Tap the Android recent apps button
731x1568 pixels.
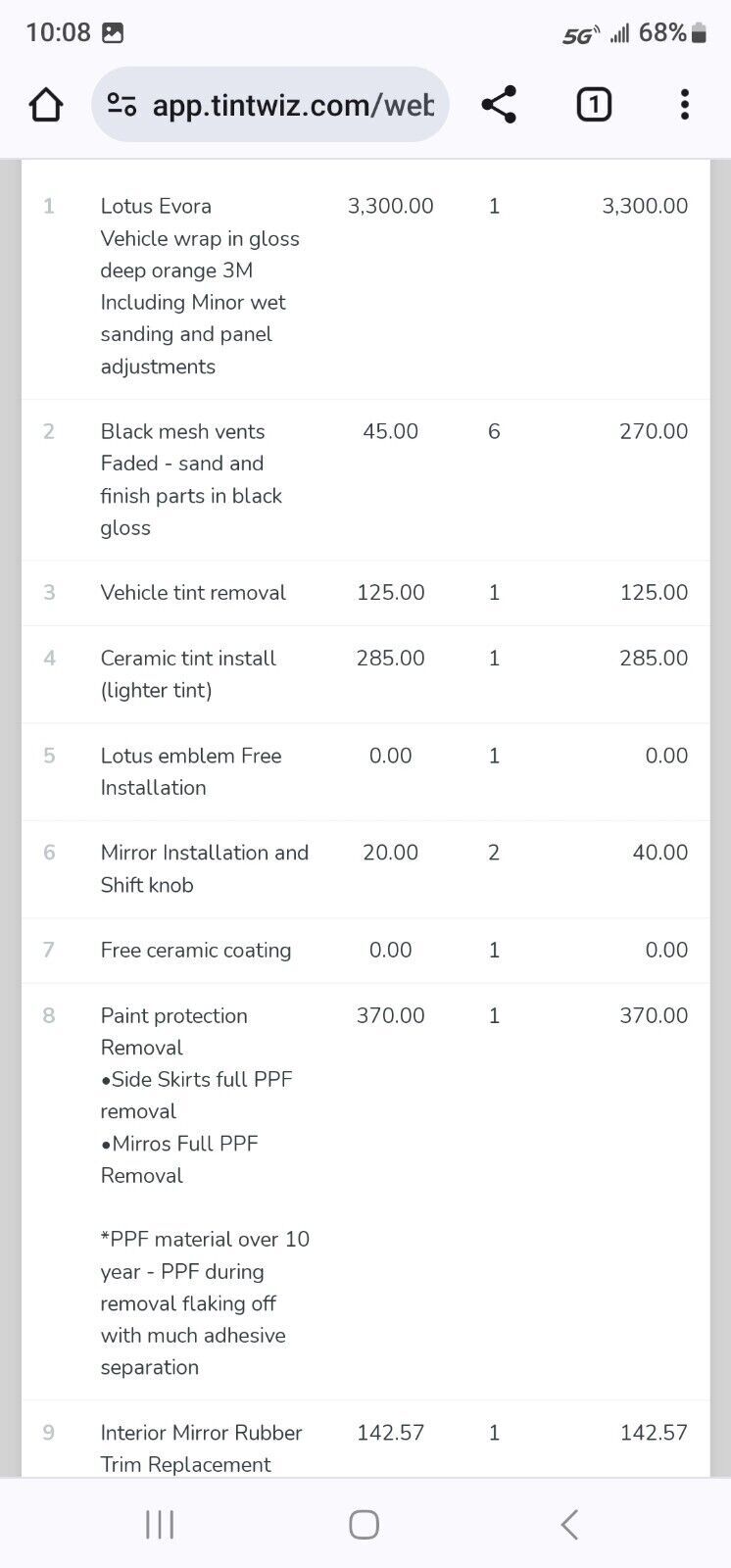point(160,1524)
